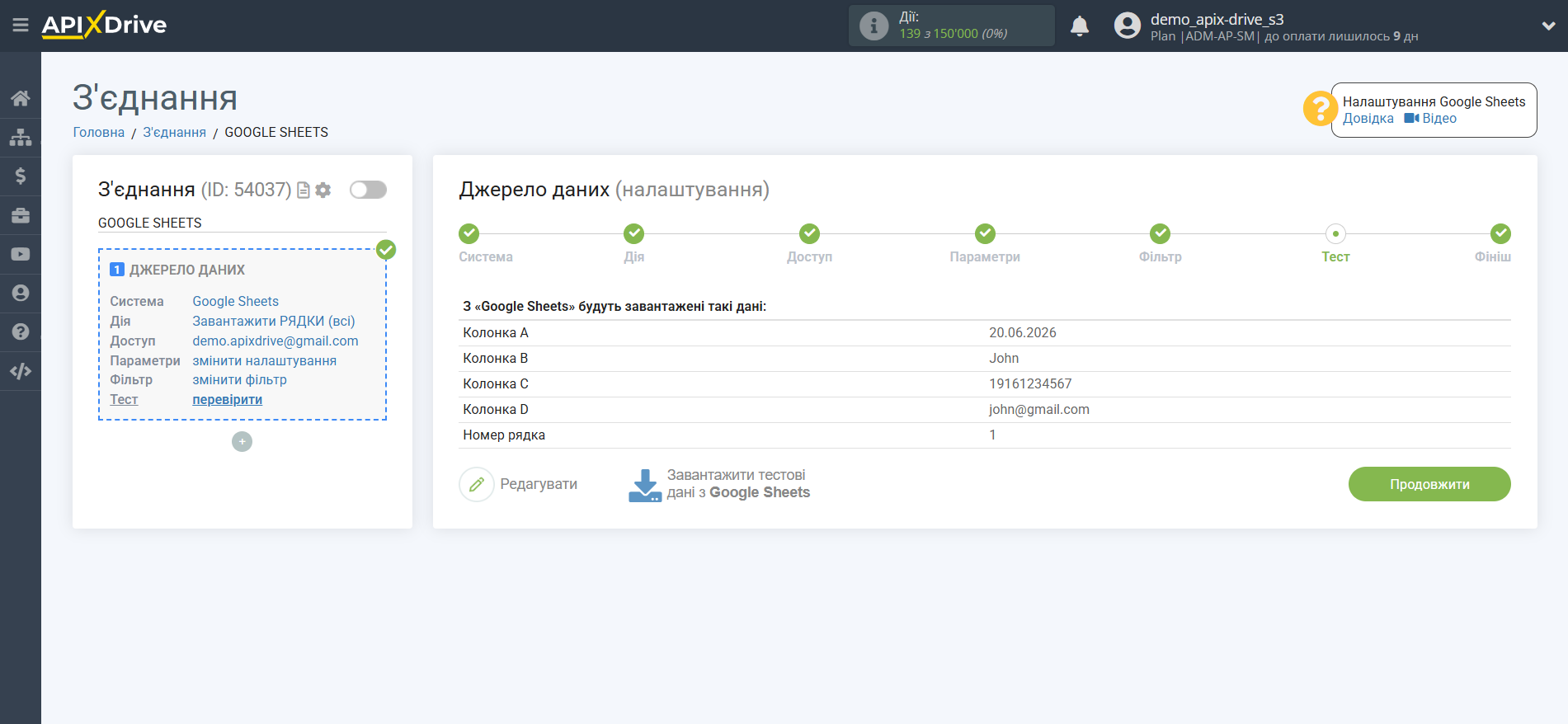Open the notifications bell
1568x724 pixels.
click(1080, 26)
